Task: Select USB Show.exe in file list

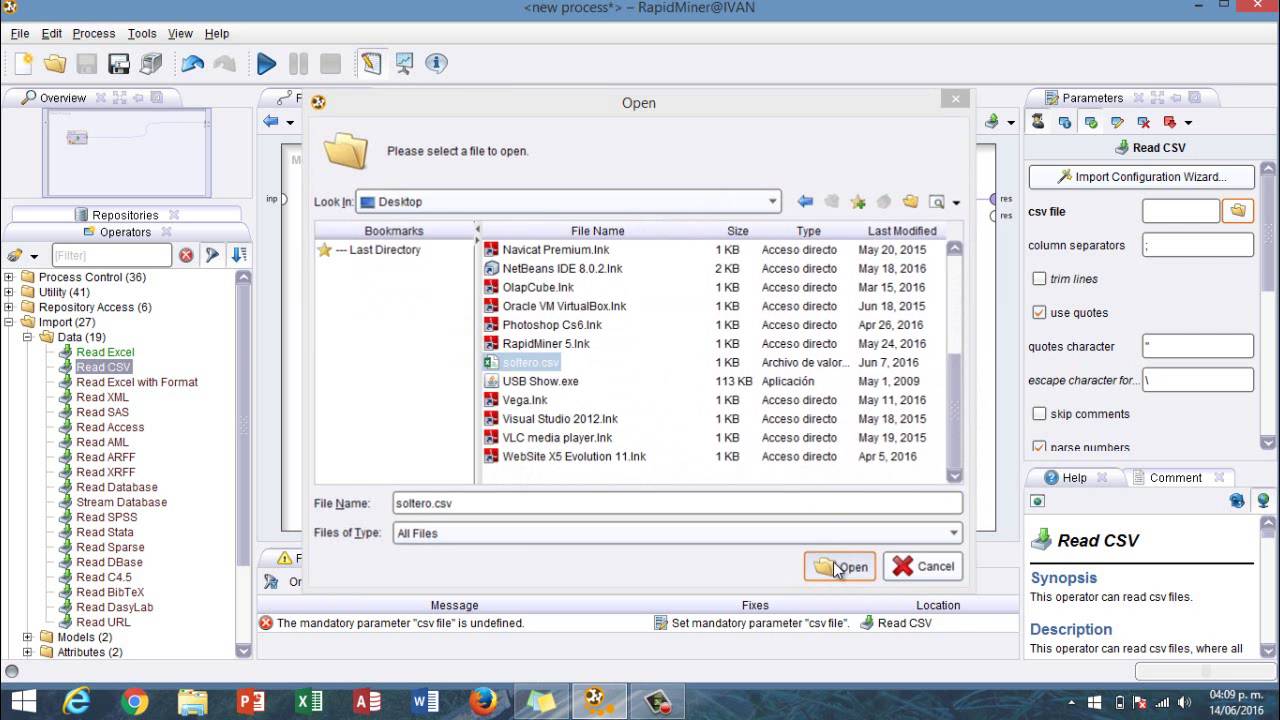Action: (x=540, y=381)
